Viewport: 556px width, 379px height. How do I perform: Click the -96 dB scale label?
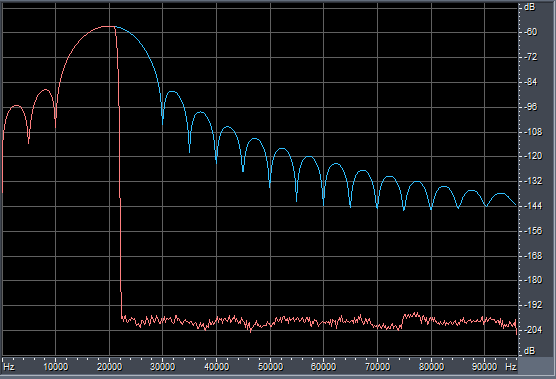coord(531,107)
